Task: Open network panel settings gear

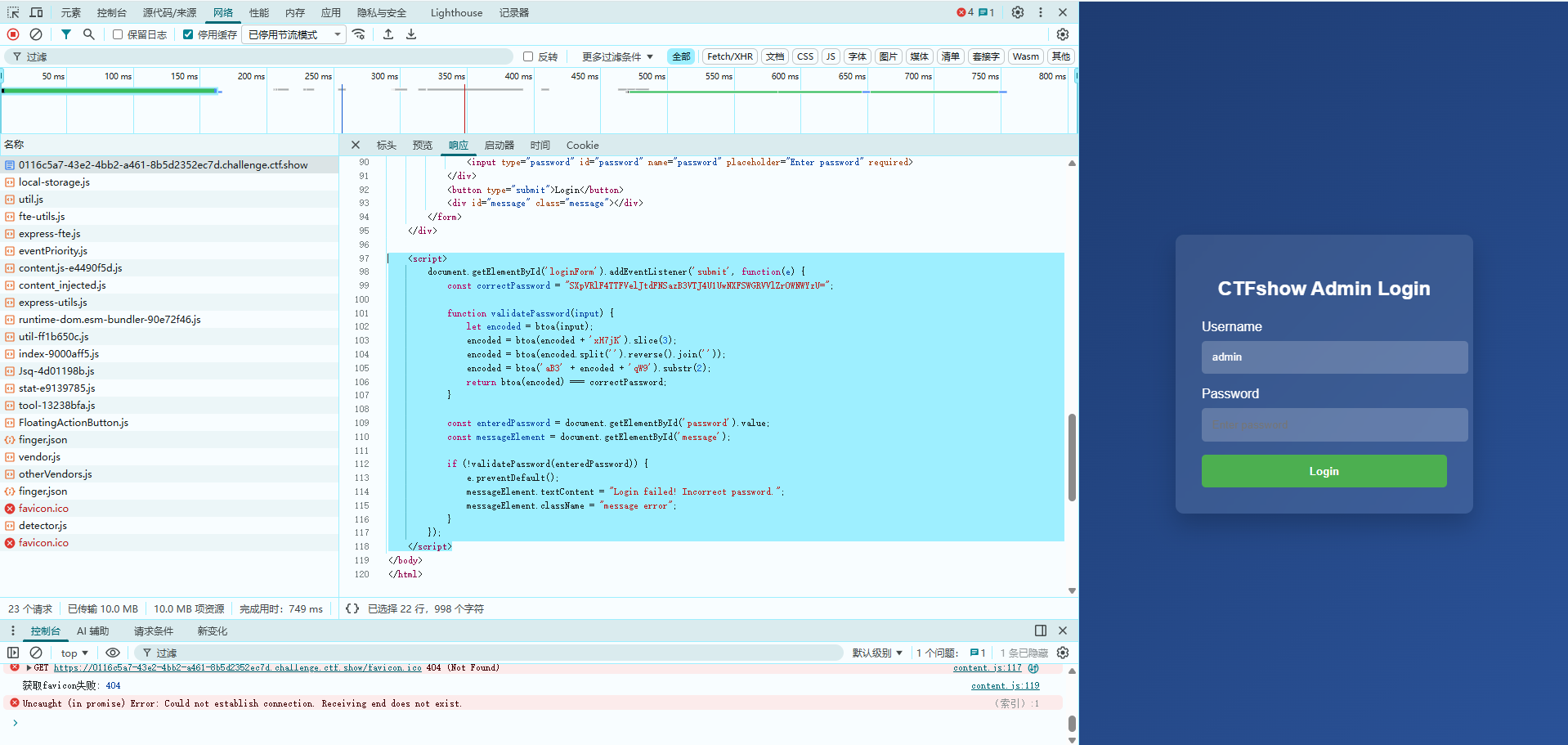Action: (1063, 34)
